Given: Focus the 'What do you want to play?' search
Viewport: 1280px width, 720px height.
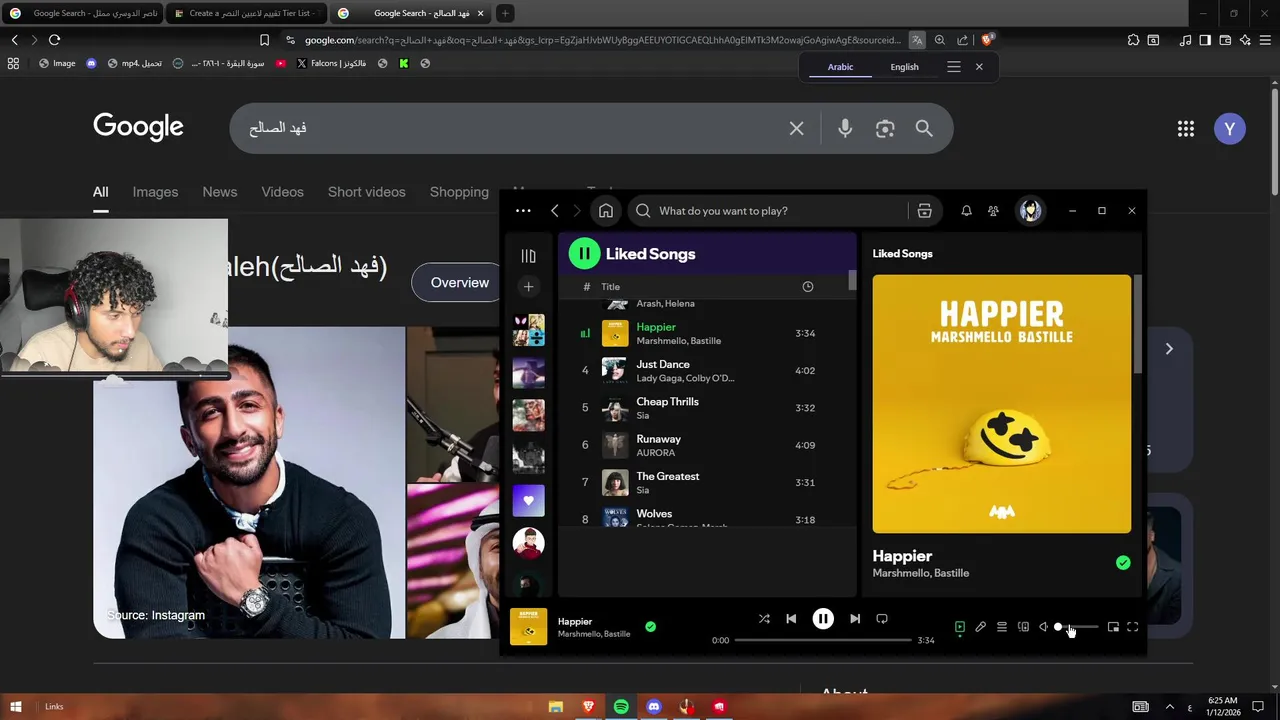Looking at the screenshot, I should coord(770,211).
